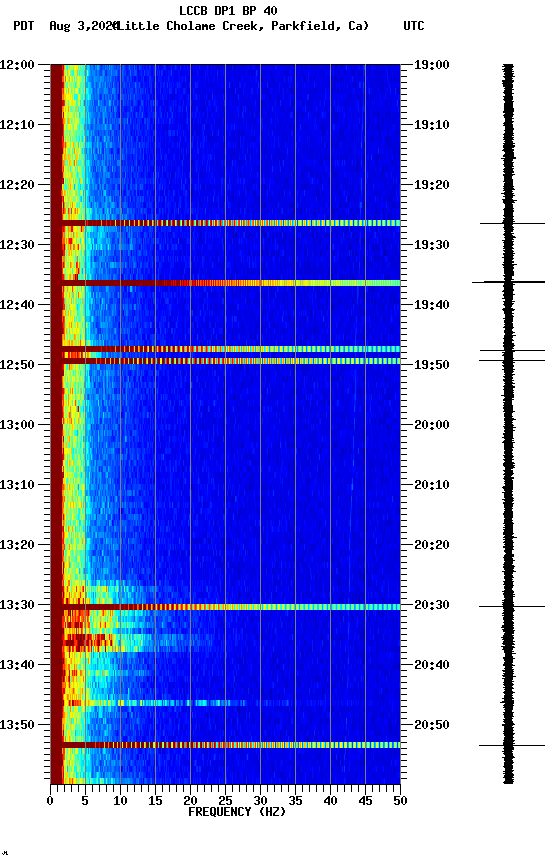Click the '19:00' UTC time label
The height and width of the screenshot is (864, 552).
[432, 65]
